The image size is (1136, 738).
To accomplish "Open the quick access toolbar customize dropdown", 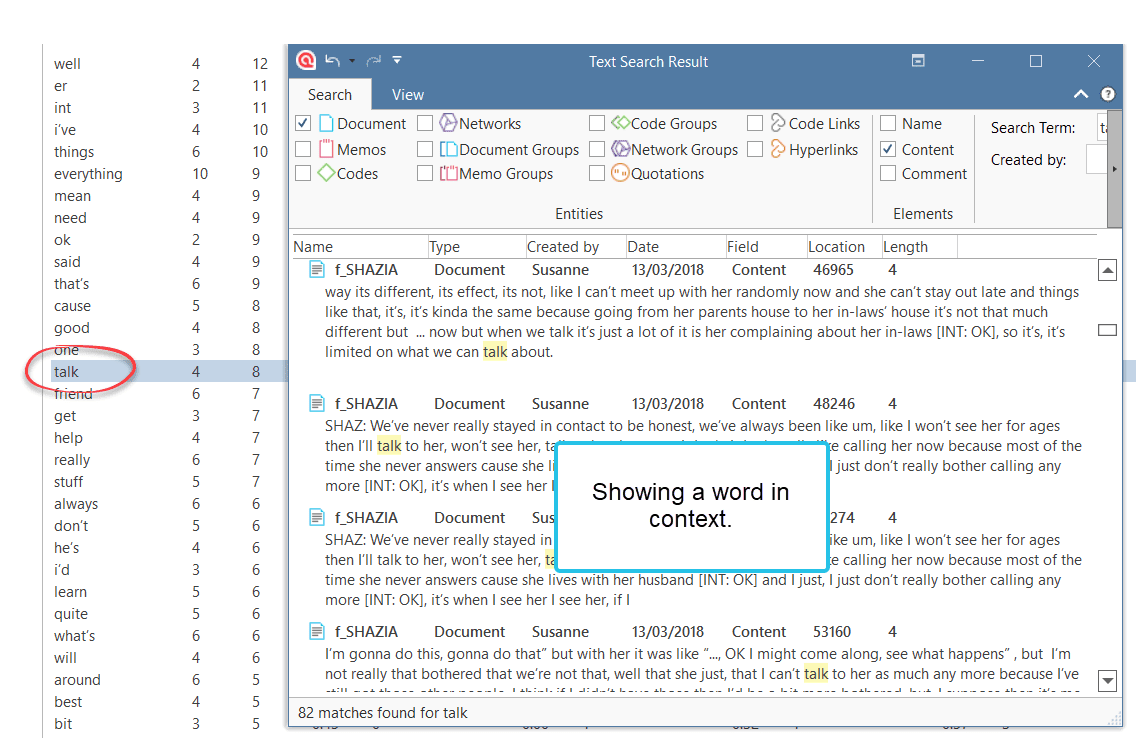I will 397,61.
